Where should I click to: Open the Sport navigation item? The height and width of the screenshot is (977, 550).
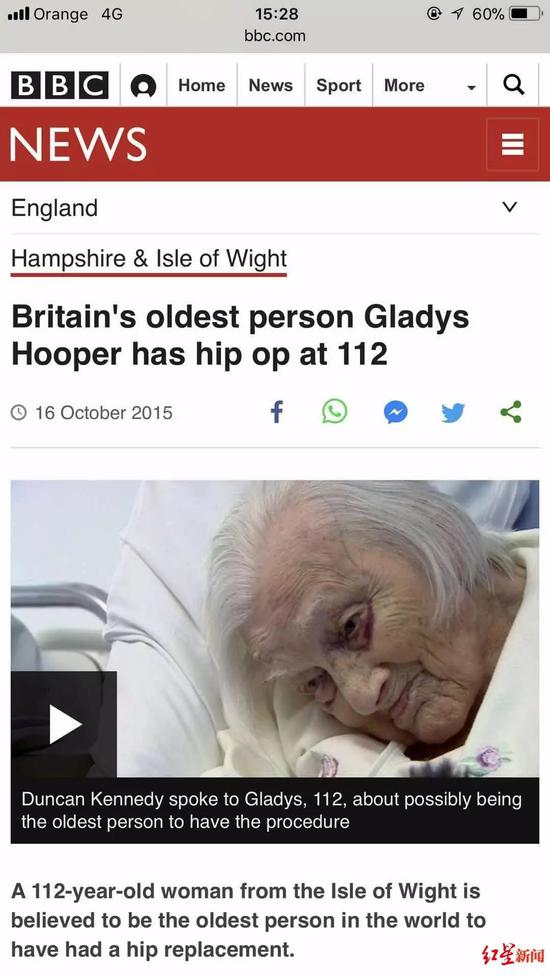click(338, 85)
